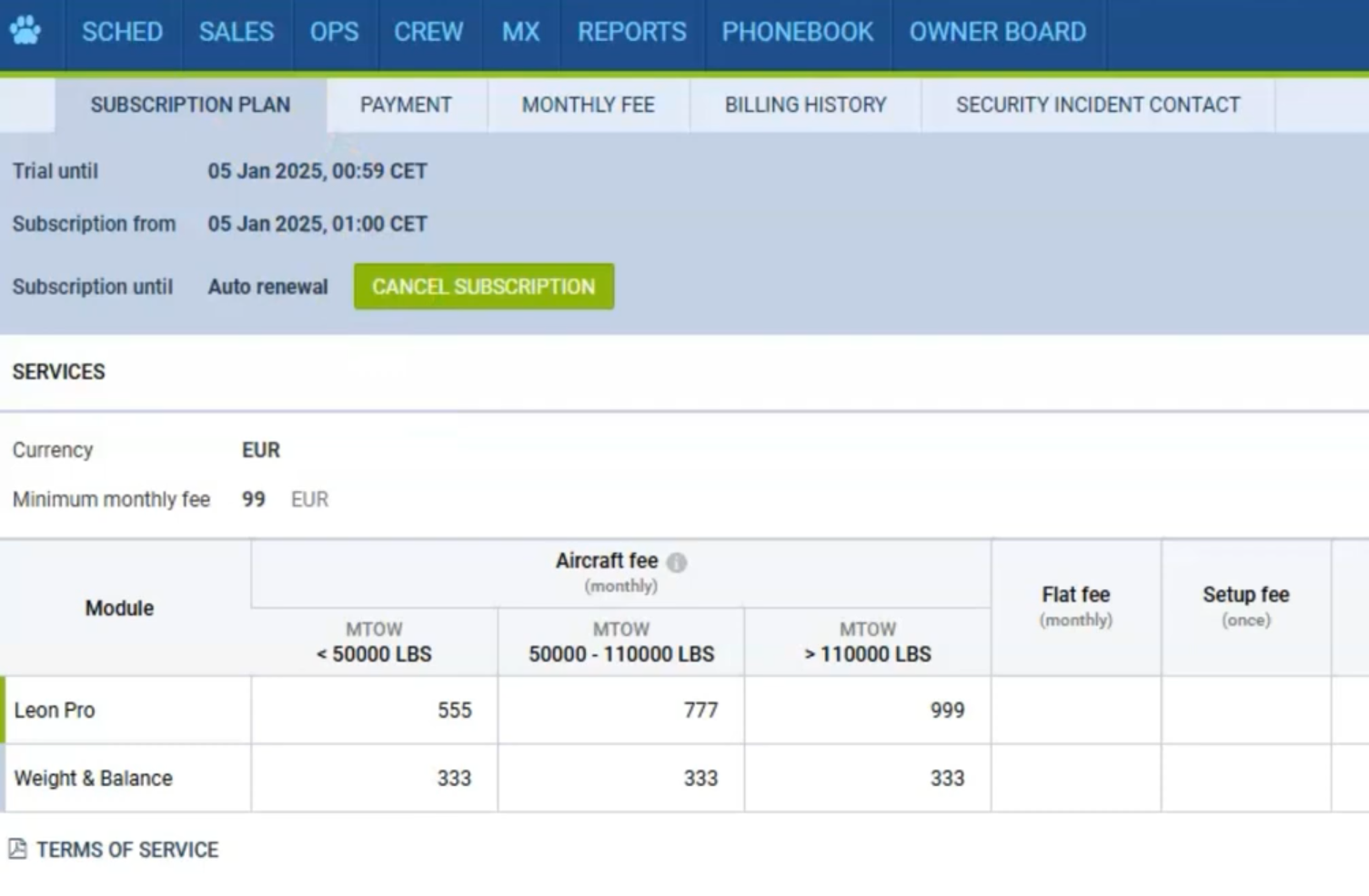Open the OWNER BOARD menu

998,32
